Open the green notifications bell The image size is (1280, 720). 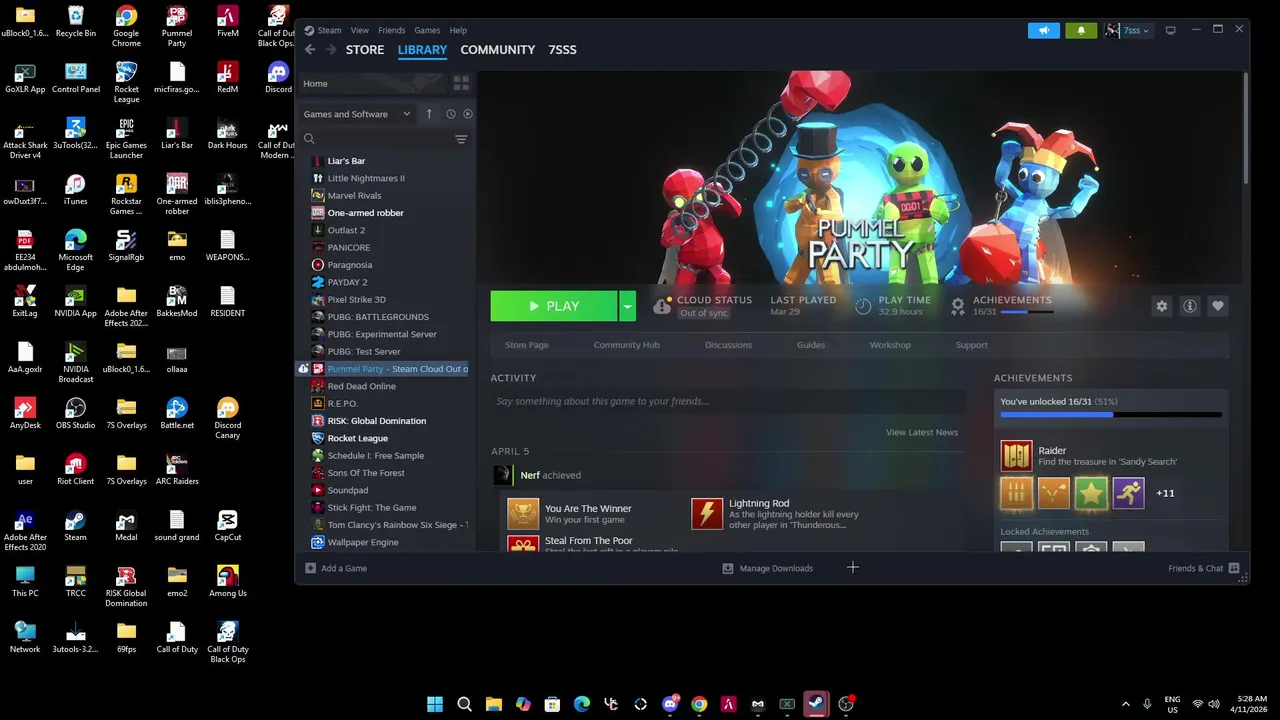[1081, 30]
